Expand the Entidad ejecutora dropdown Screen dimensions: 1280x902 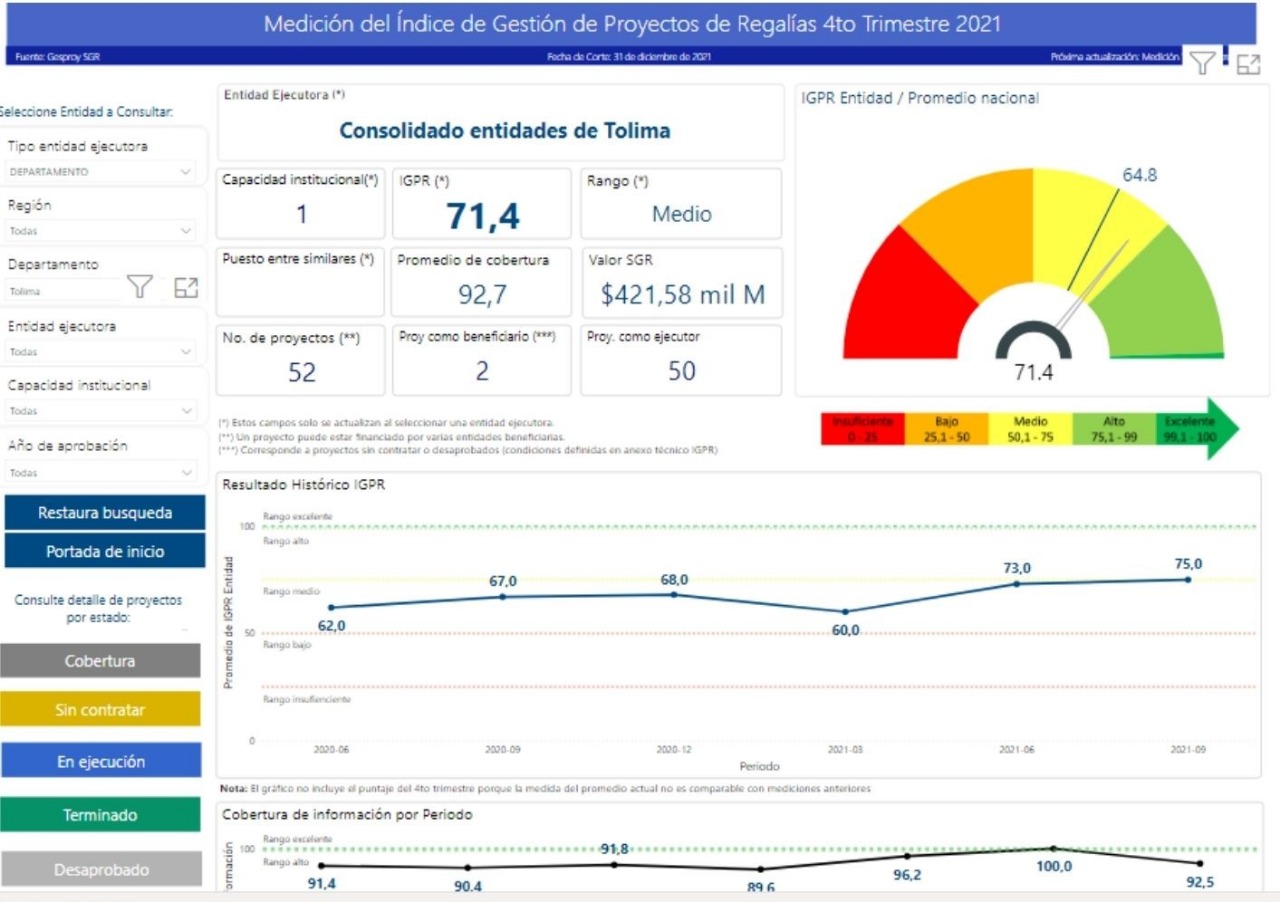pos(186,352)
